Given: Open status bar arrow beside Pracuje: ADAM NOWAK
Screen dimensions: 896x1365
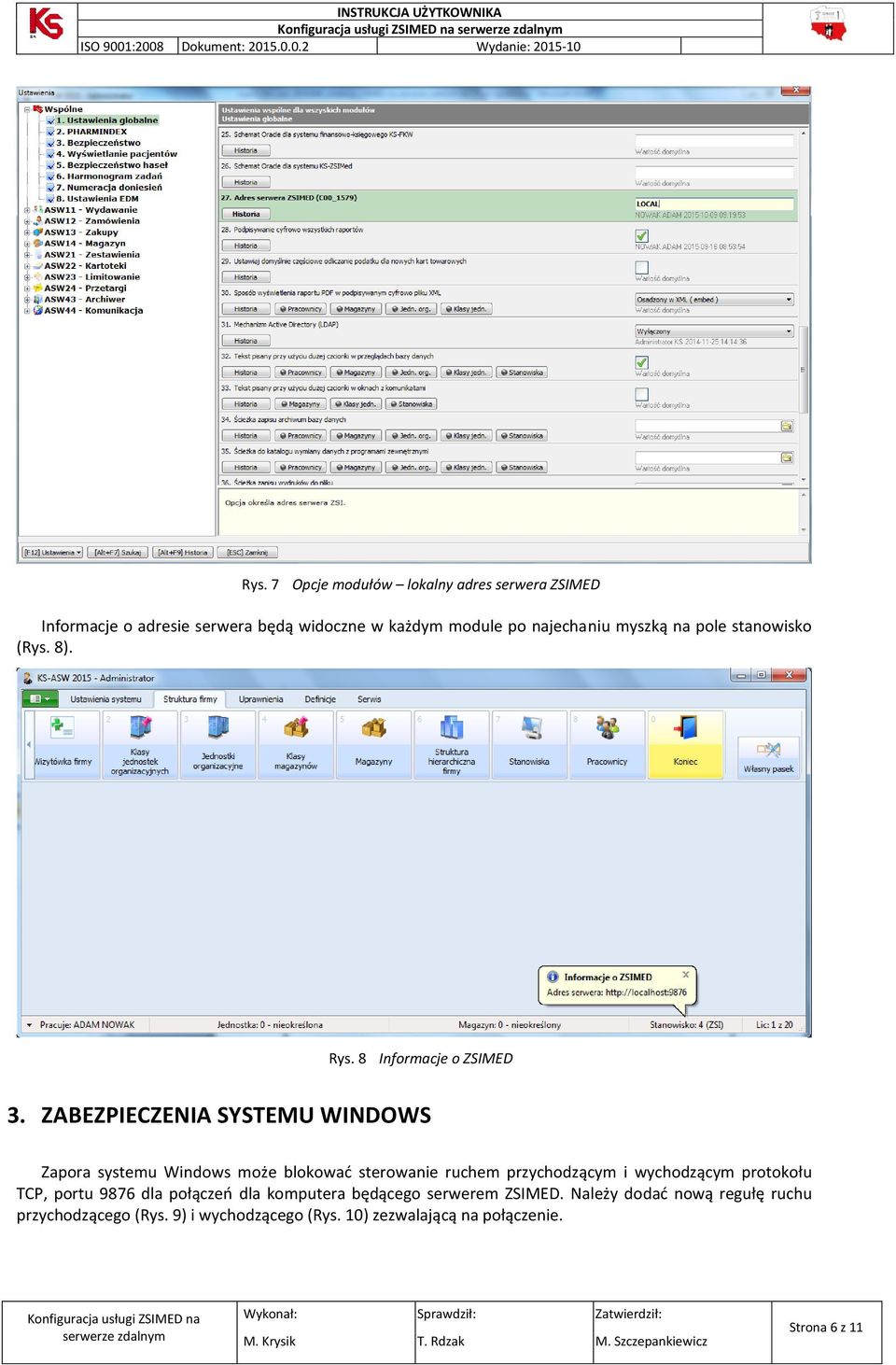Looking at the screenshot, I should point(30,1025).
